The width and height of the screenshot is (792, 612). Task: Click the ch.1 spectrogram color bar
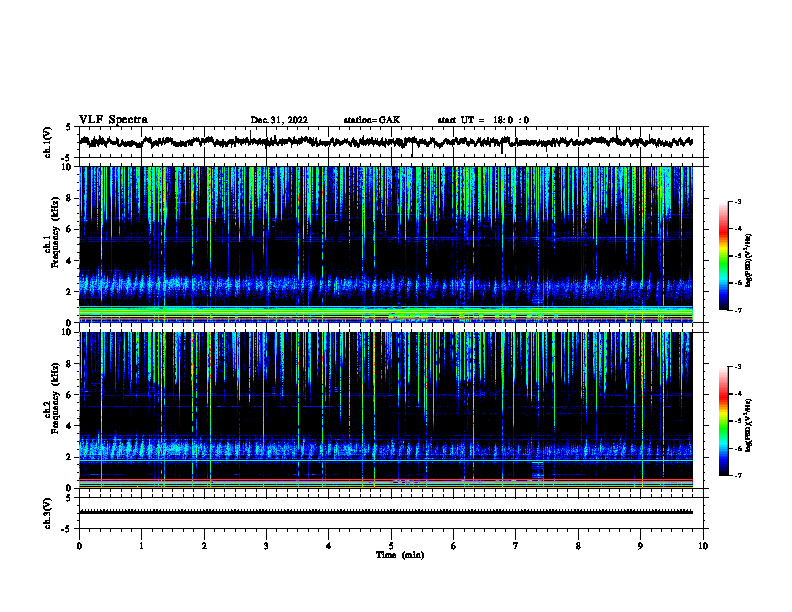(x=723, y=256)
